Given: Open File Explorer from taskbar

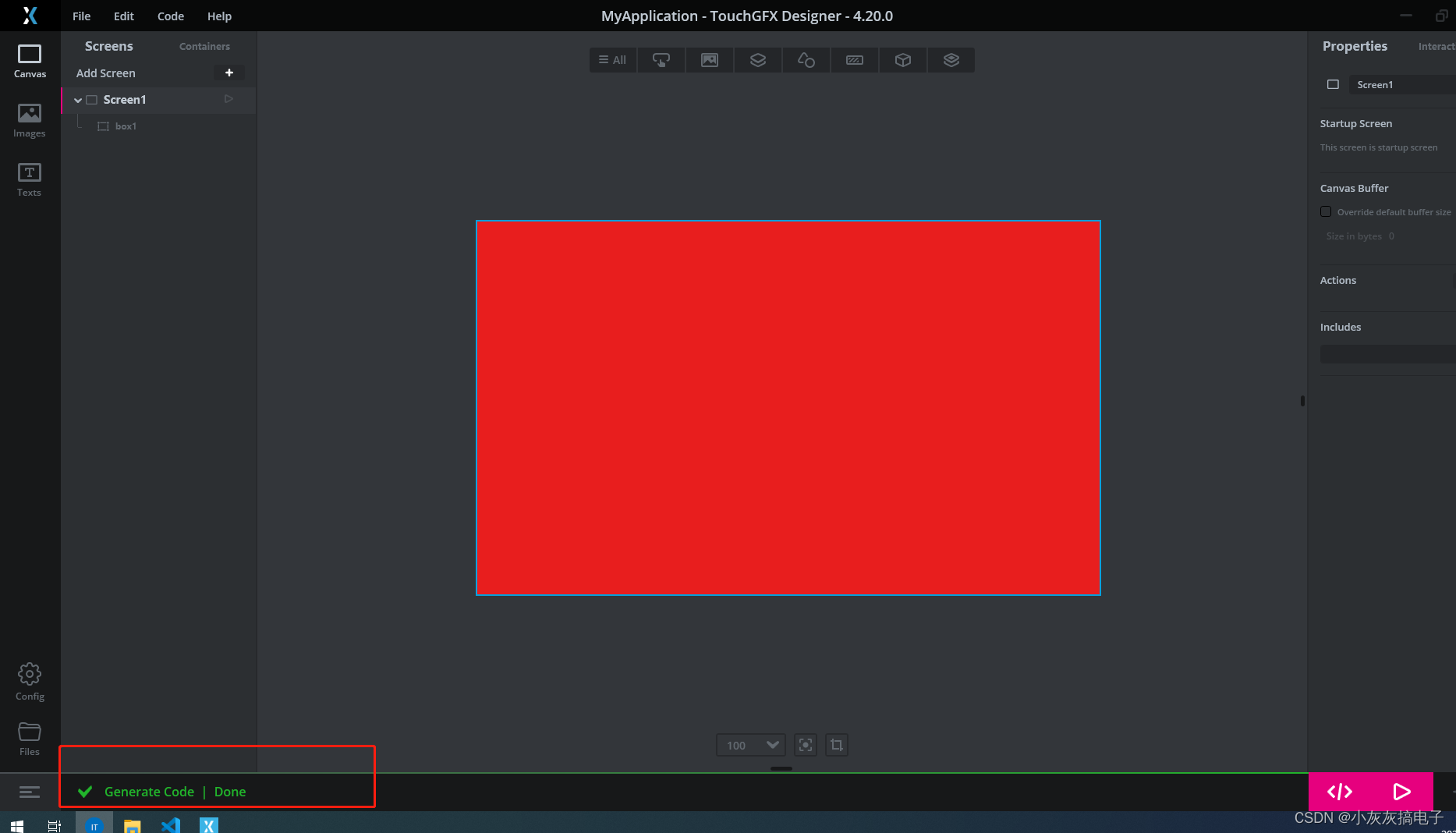Looking at the screenshot, I should [x=133, y=825].
